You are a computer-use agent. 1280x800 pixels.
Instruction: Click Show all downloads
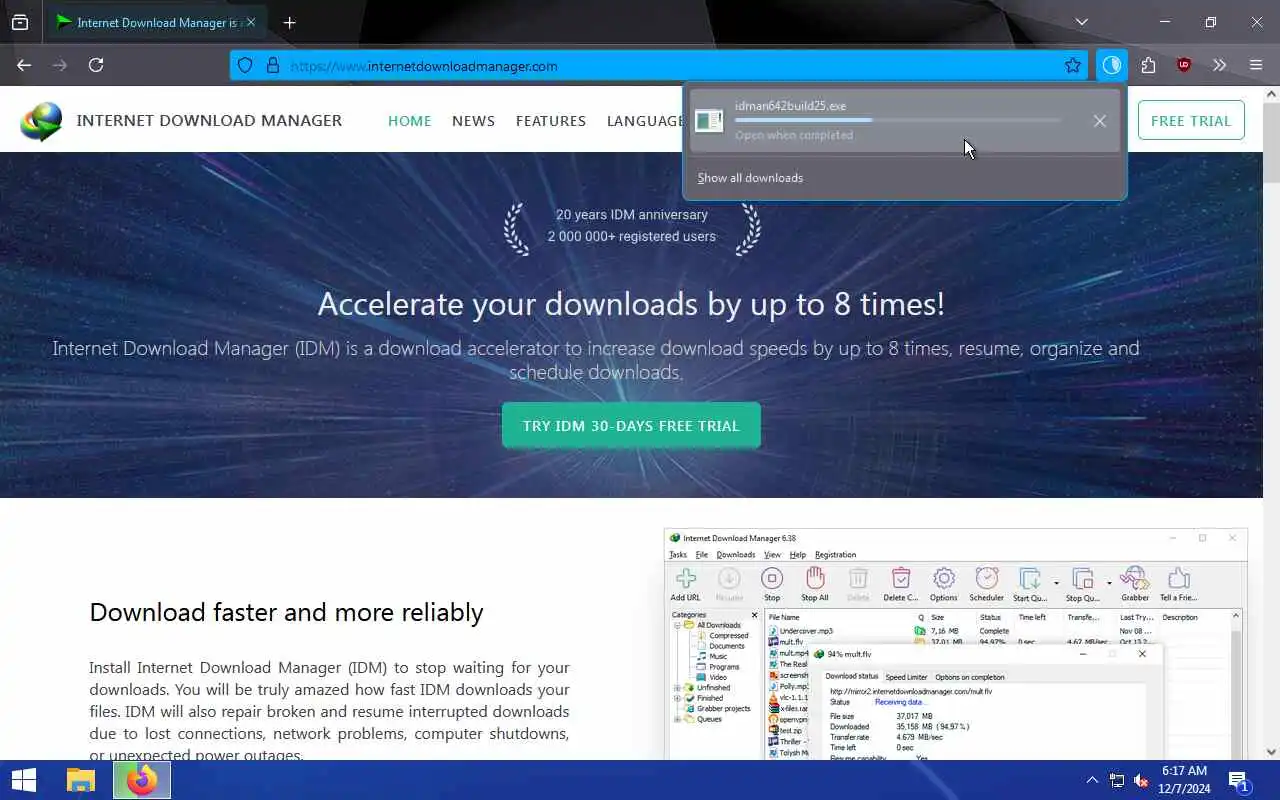[x=750, y=178]
